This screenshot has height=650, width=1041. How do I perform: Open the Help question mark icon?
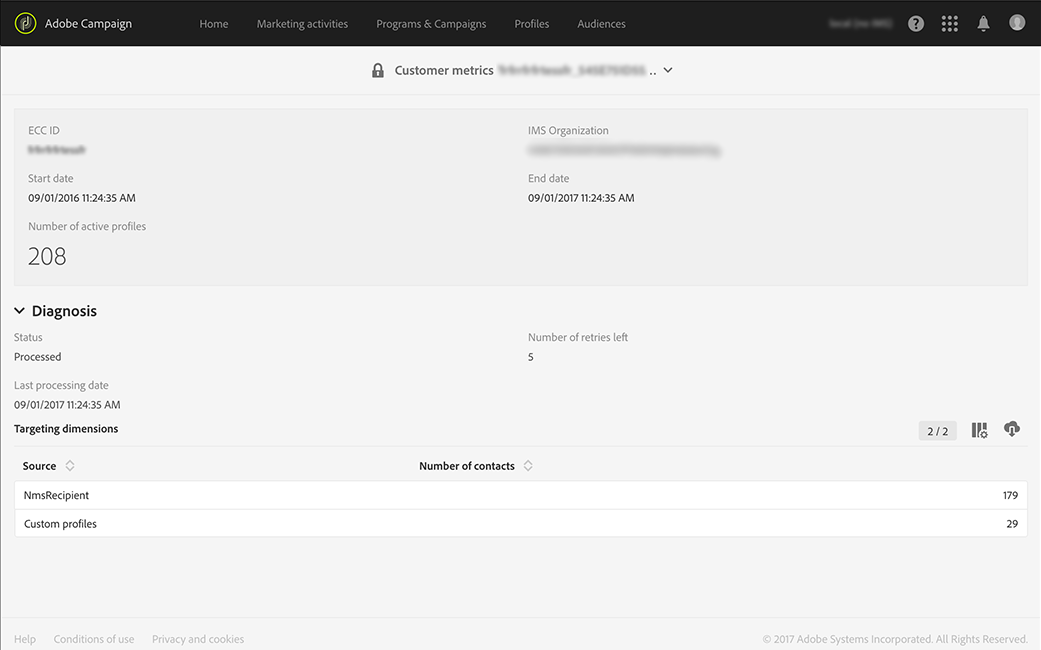[x=916, y=24]
